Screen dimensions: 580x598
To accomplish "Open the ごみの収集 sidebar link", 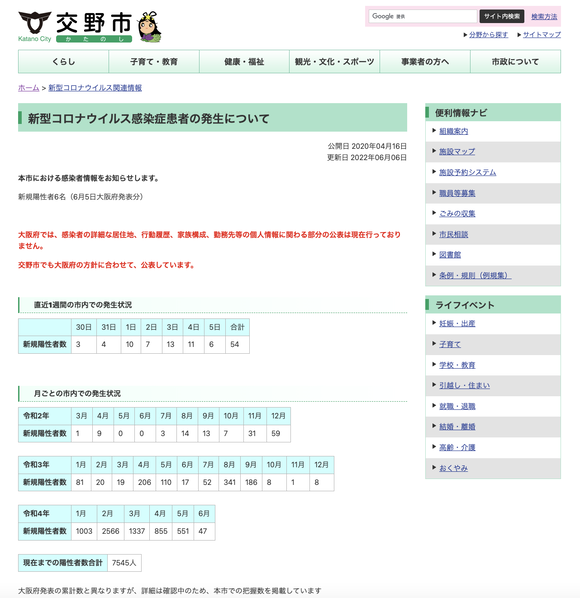I will click(x=457, y=214).
